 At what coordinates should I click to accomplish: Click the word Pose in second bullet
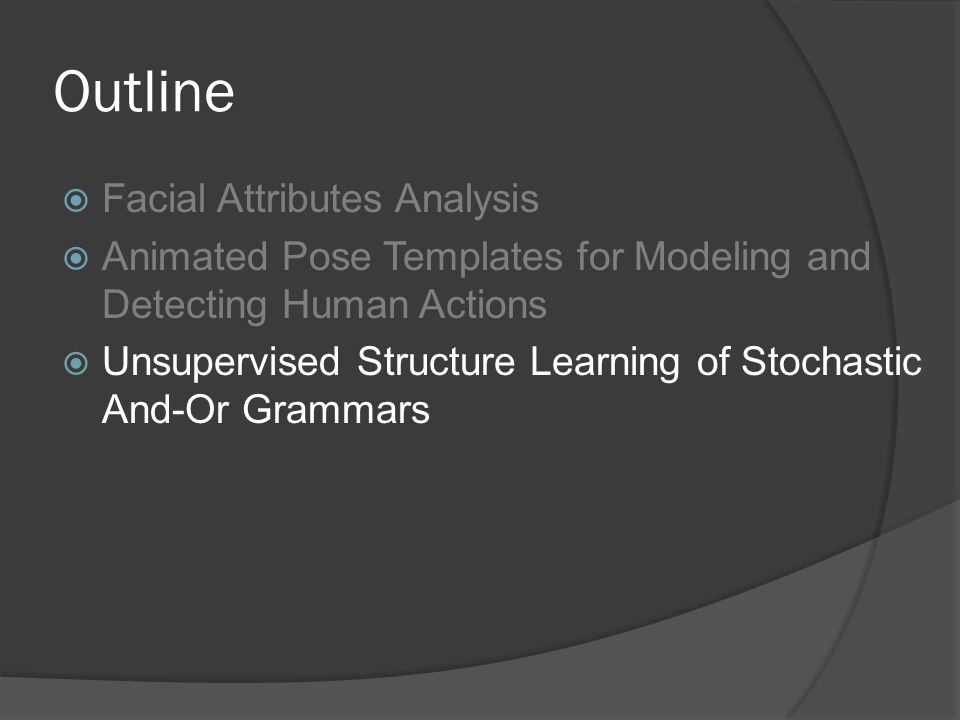(326, 256)
